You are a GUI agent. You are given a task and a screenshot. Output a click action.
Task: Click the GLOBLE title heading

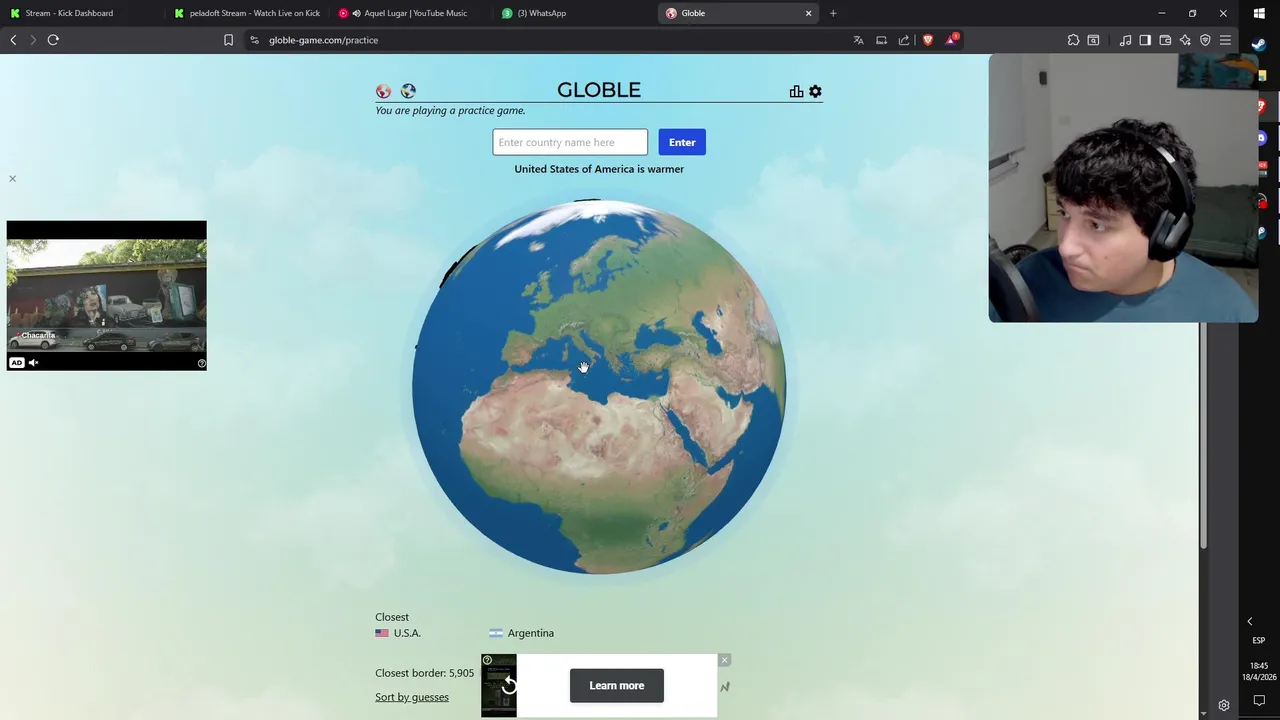pyautogui.click(x=599, y=90)
